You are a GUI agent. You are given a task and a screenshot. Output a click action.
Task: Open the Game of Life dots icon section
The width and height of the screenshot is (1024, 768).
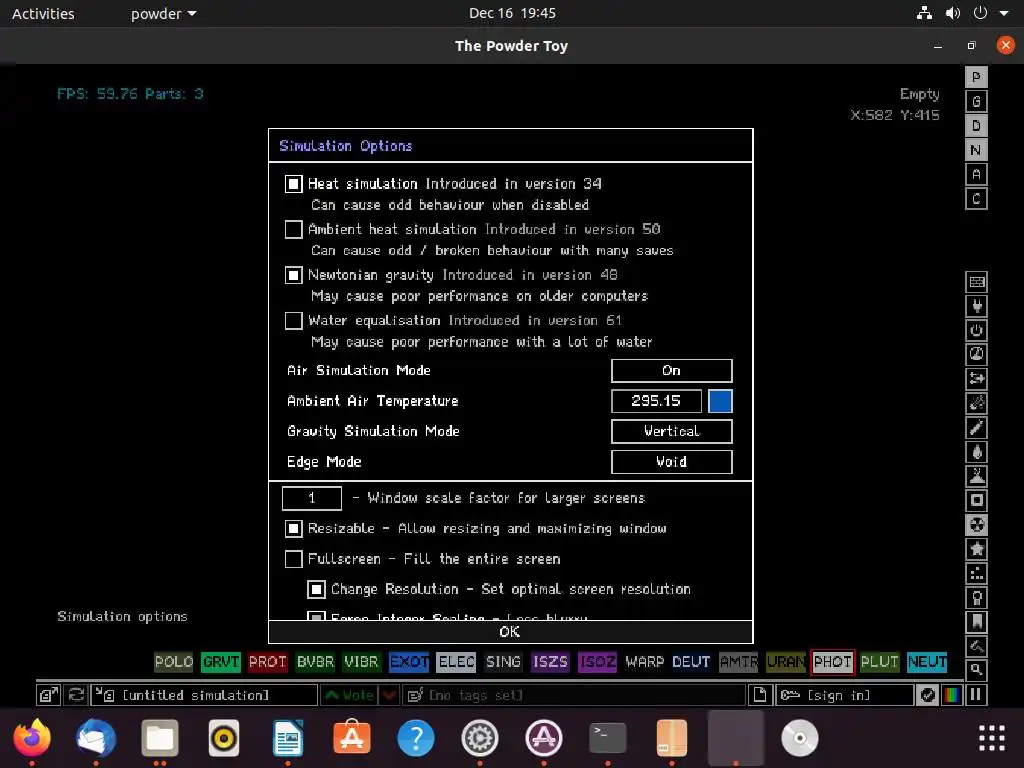976,573
